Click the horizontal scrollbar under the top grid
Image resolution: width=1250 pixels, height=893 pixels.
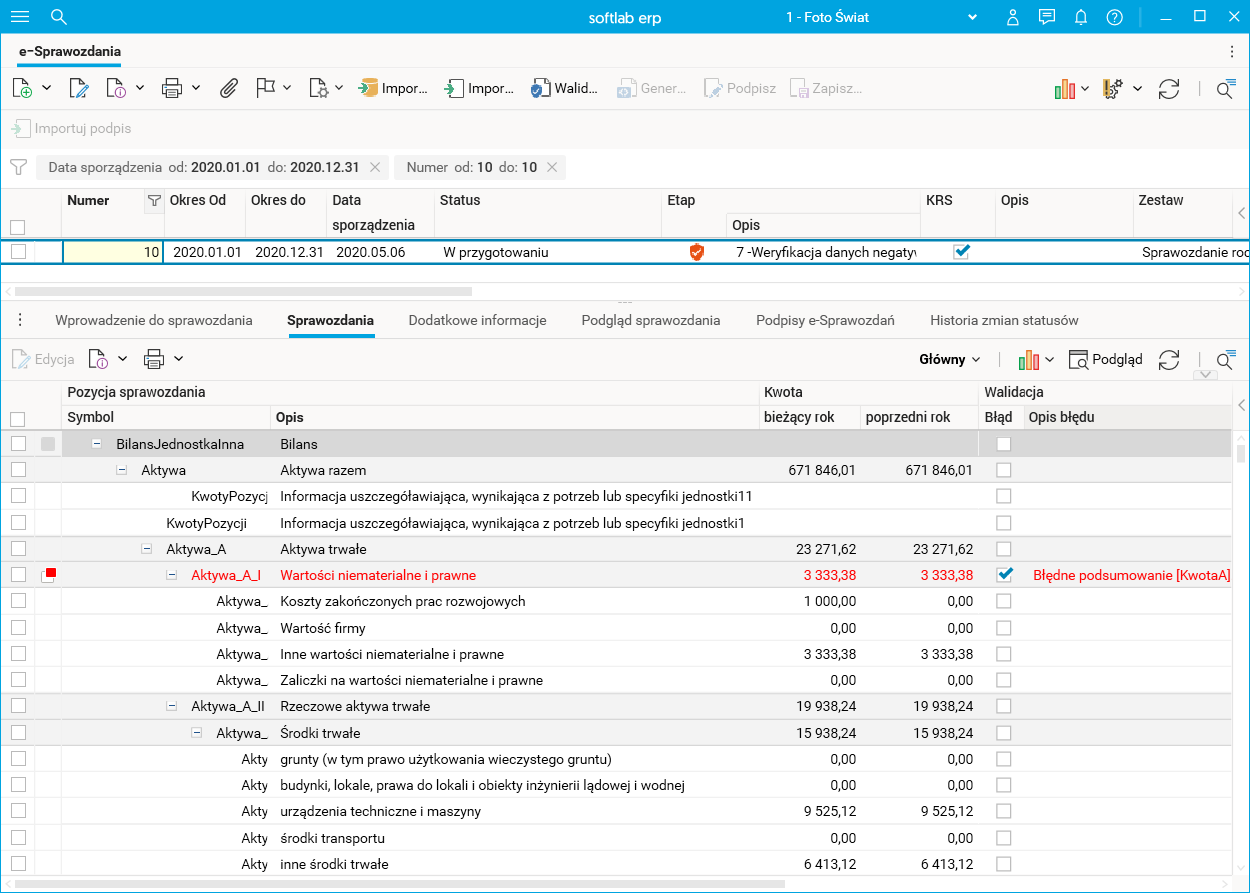243,292
